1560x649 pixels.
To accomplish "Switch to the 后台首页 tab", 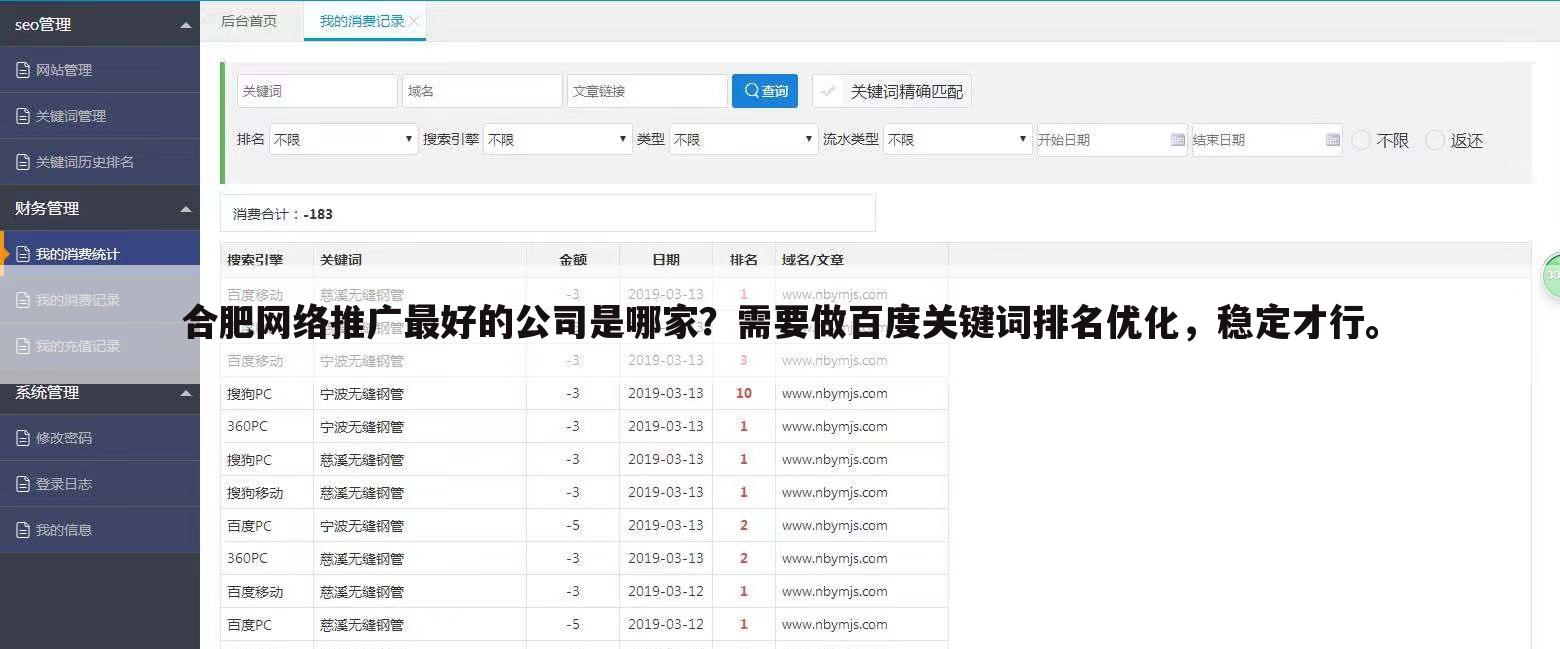I will [x=249, y=21].
